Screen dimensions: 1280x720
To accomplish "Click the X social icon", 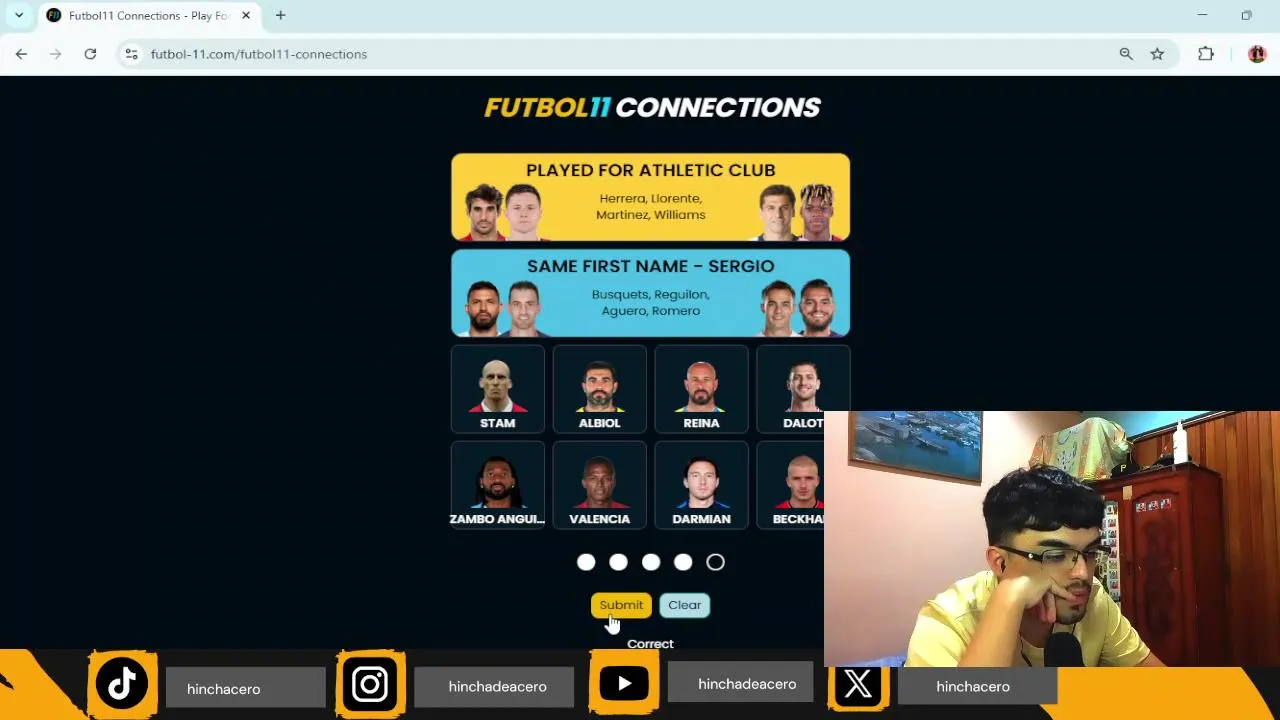I will coord(858,685).
